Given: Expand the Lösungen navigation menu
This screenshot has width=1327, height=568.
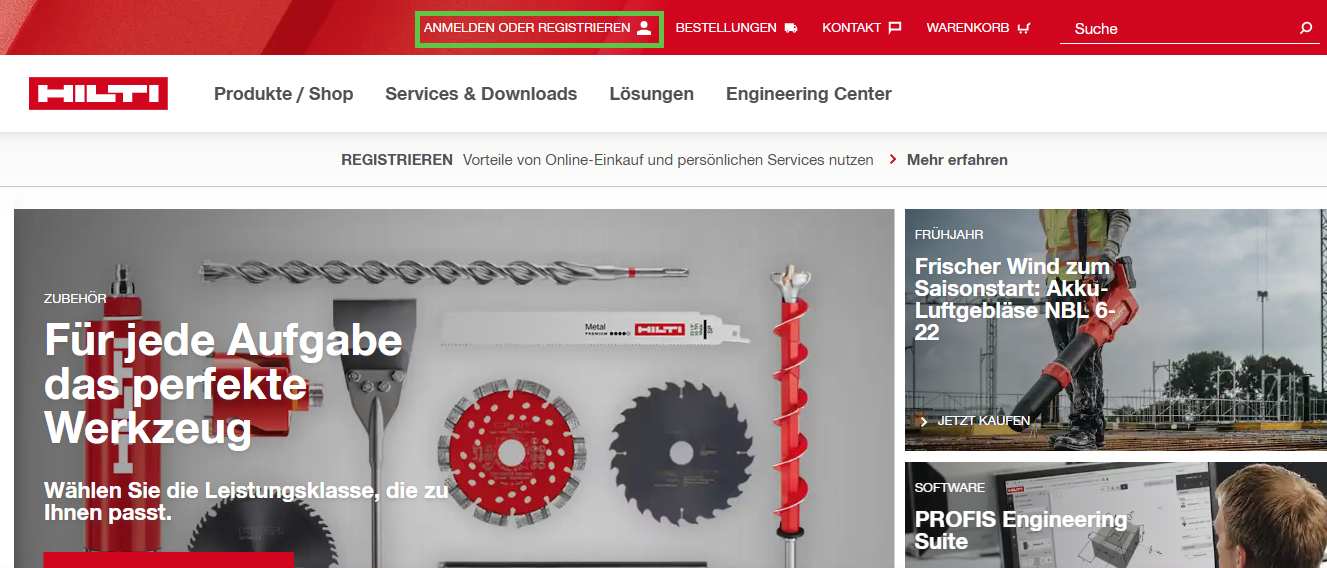Looking at the screenshot, I should [x=652, y=94].
